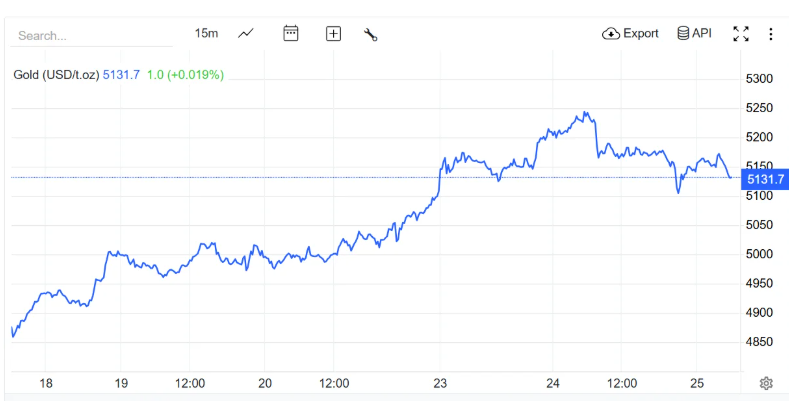Expand the 15m interval dropdown
789x401 pixels.
(206, 33)
